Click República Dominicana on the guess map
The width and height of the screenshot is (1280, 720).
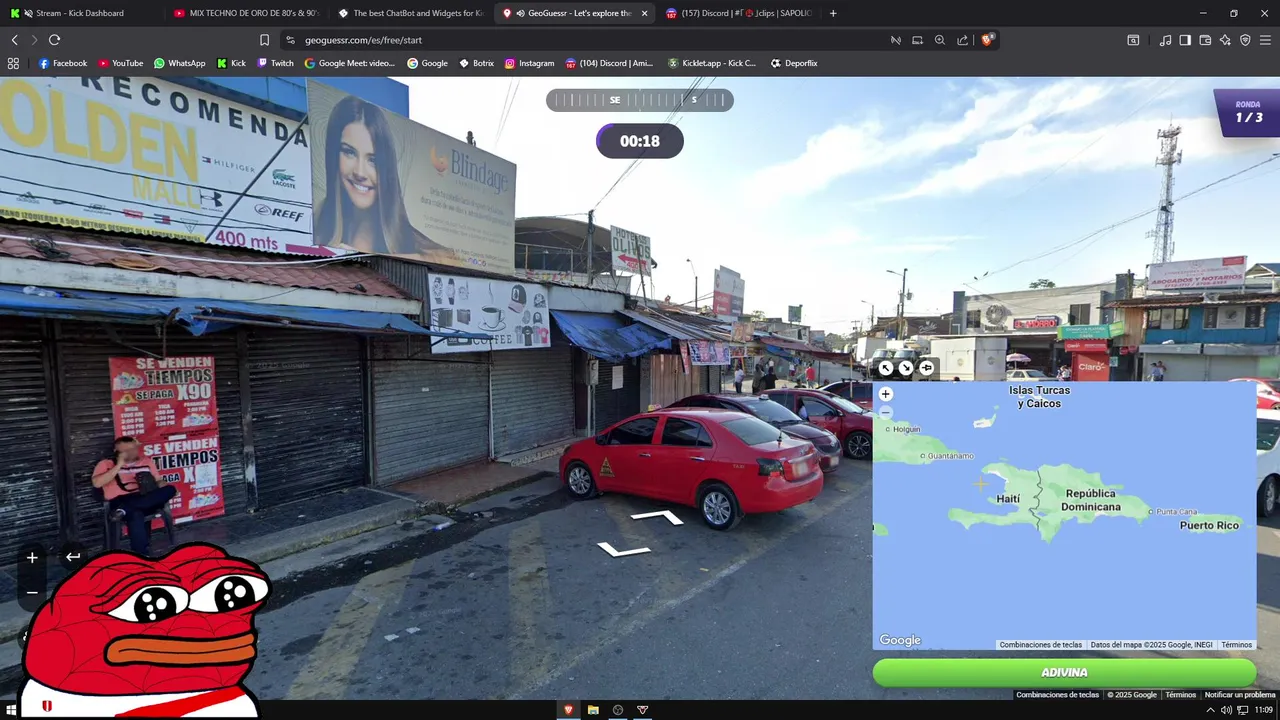pyautogui.click(x=1090, y=500)
